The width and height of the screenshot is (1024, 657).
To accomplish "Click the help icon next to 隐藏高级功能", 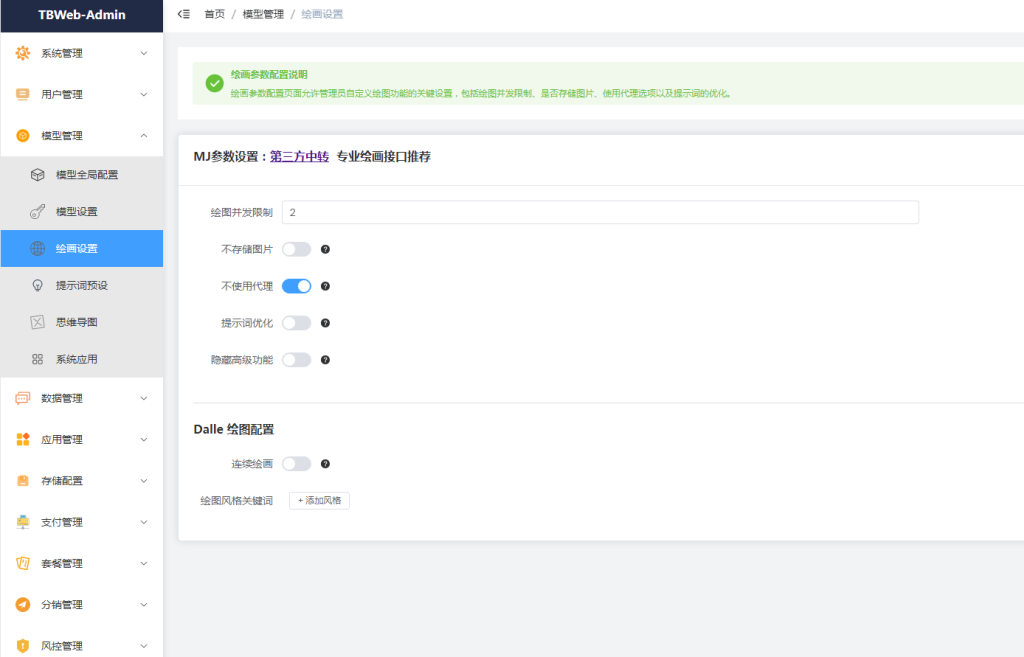I will (x=325, y=360).
